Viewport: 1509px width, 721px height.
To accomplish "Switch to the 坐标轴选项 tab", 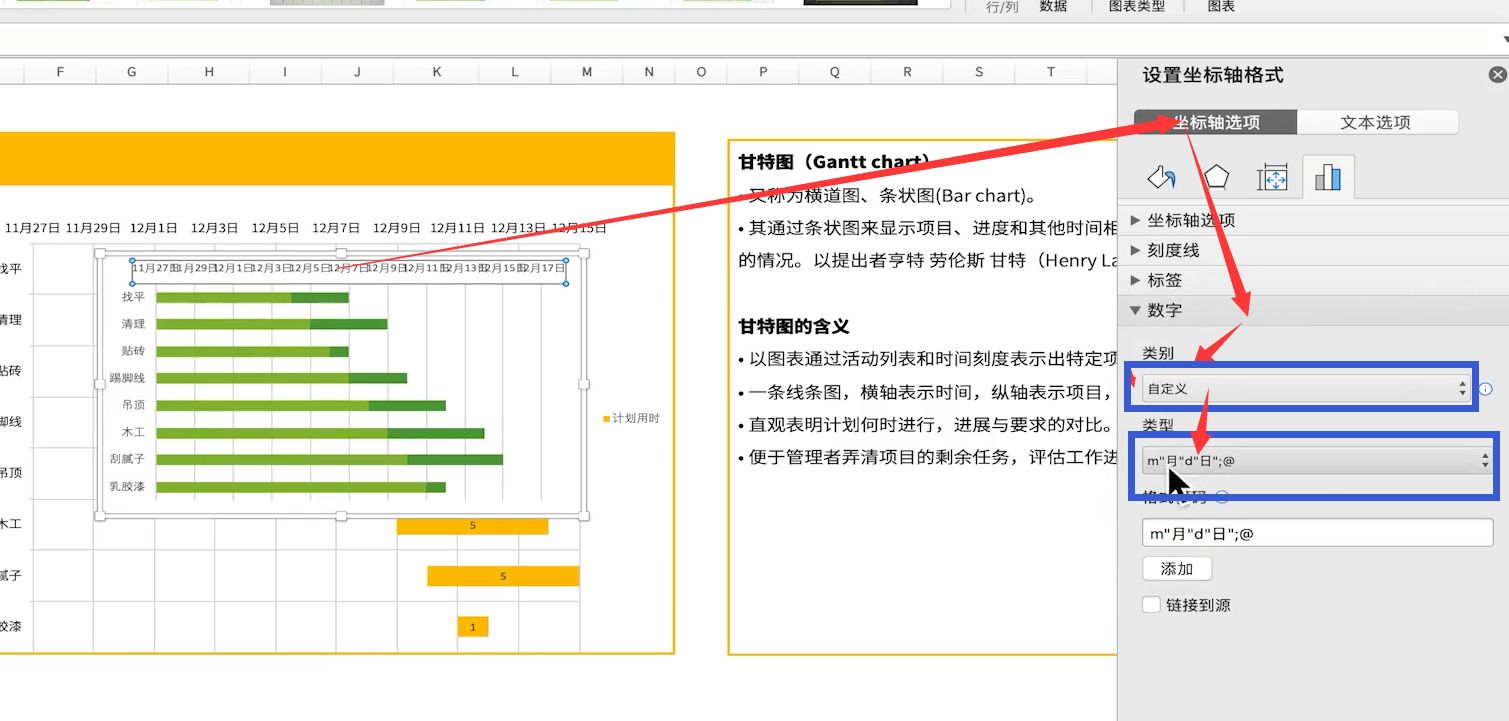I will coord(1216,122).
